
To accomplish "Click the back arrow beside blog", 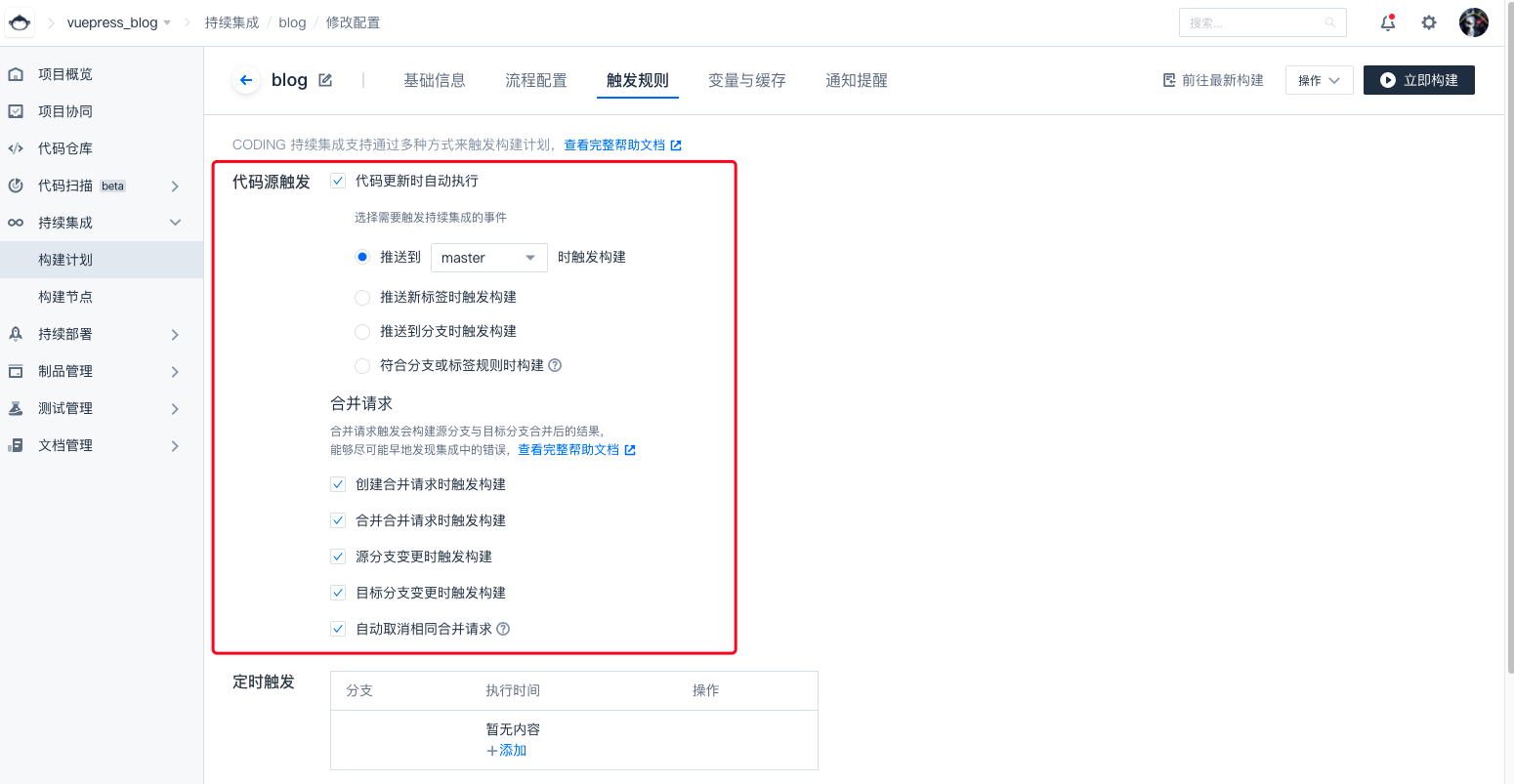I will [246, 80].
